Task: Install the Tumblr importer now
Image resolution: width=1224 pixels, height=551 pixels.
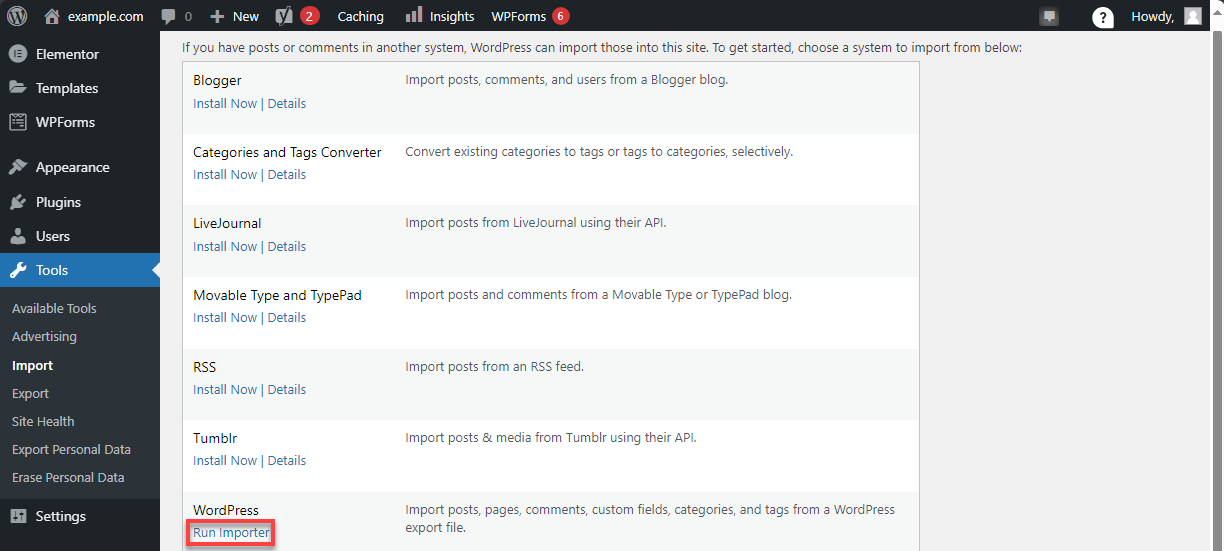Action: pyautogui.click(x=225, y=461)
